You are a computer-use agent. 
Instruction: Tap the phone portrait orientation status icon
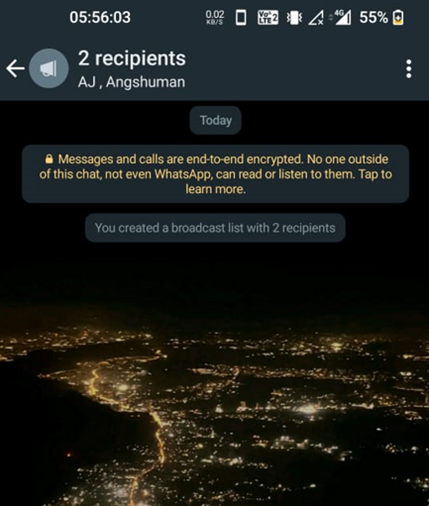click(241, 17)
